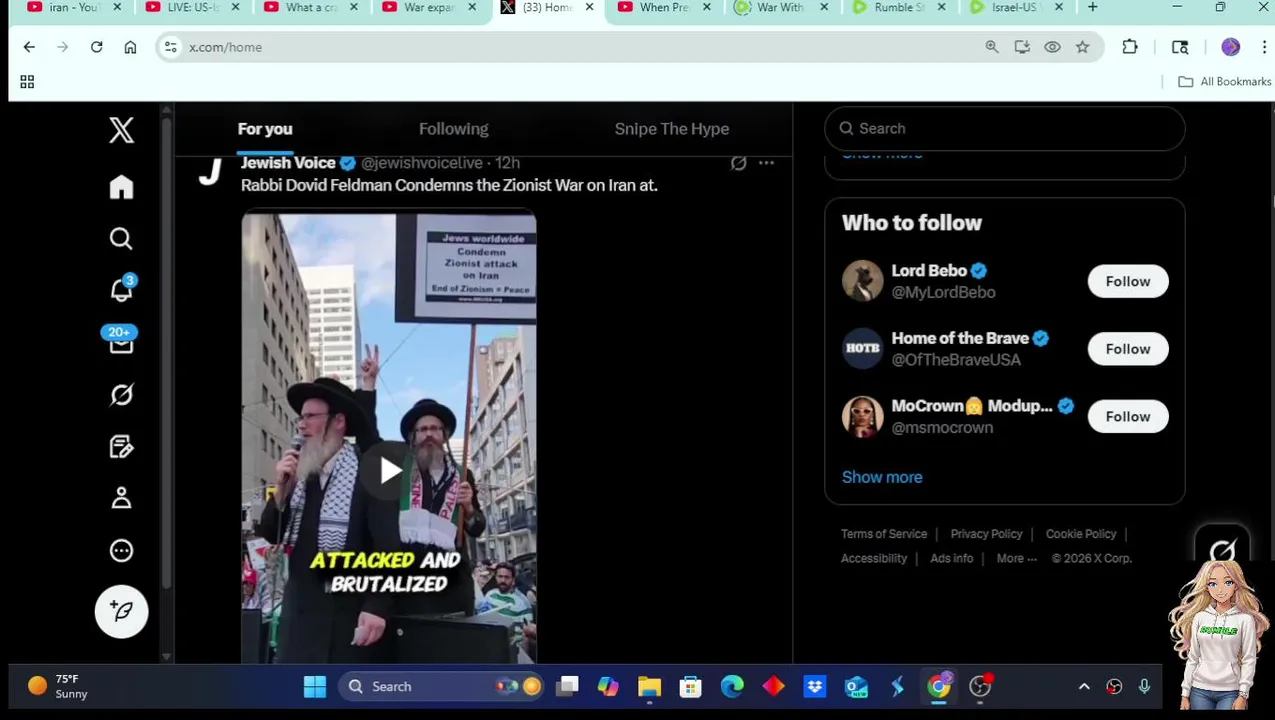Click browser Back arrow
This screenshot has width=1275, height=720.
pos(29,47)
